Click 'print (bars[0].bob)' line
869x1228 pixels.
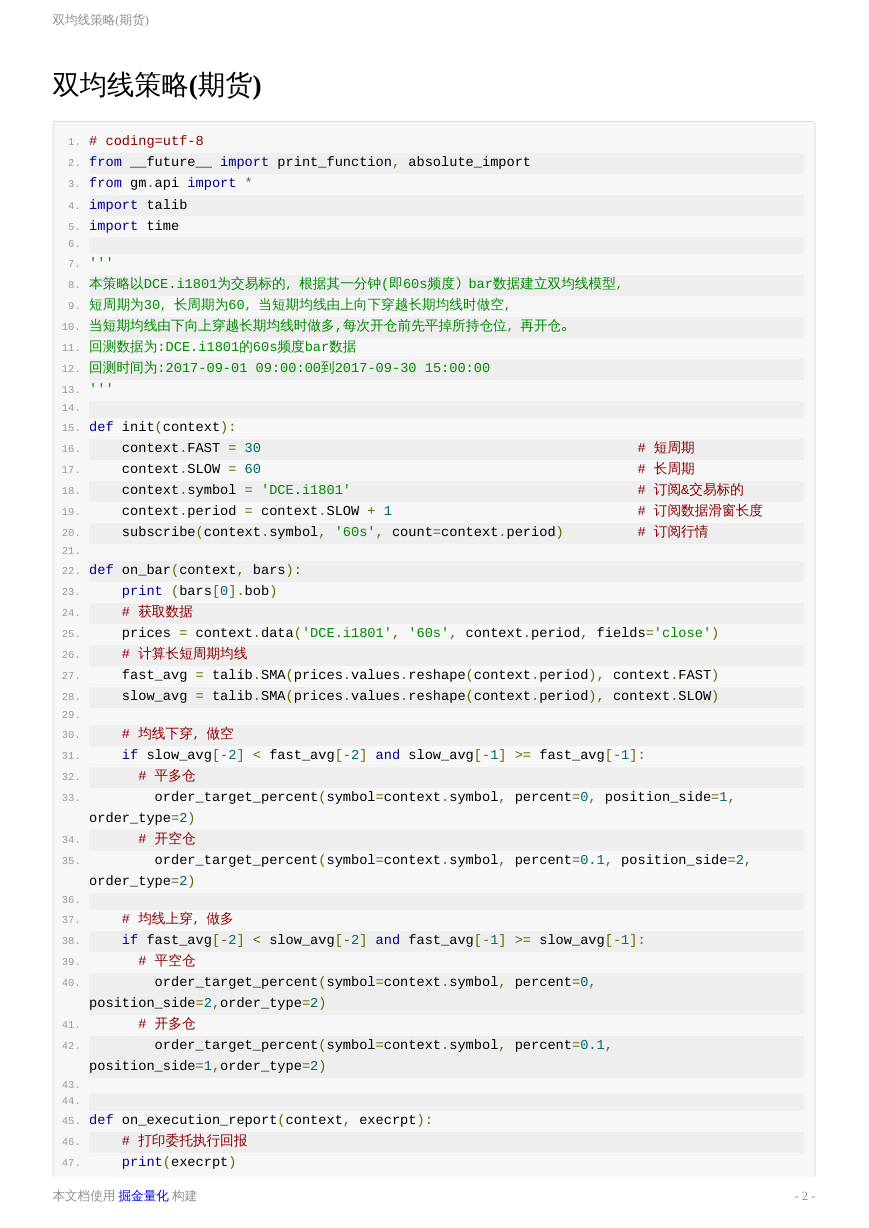pyautogui.click(x=199, y=591)
